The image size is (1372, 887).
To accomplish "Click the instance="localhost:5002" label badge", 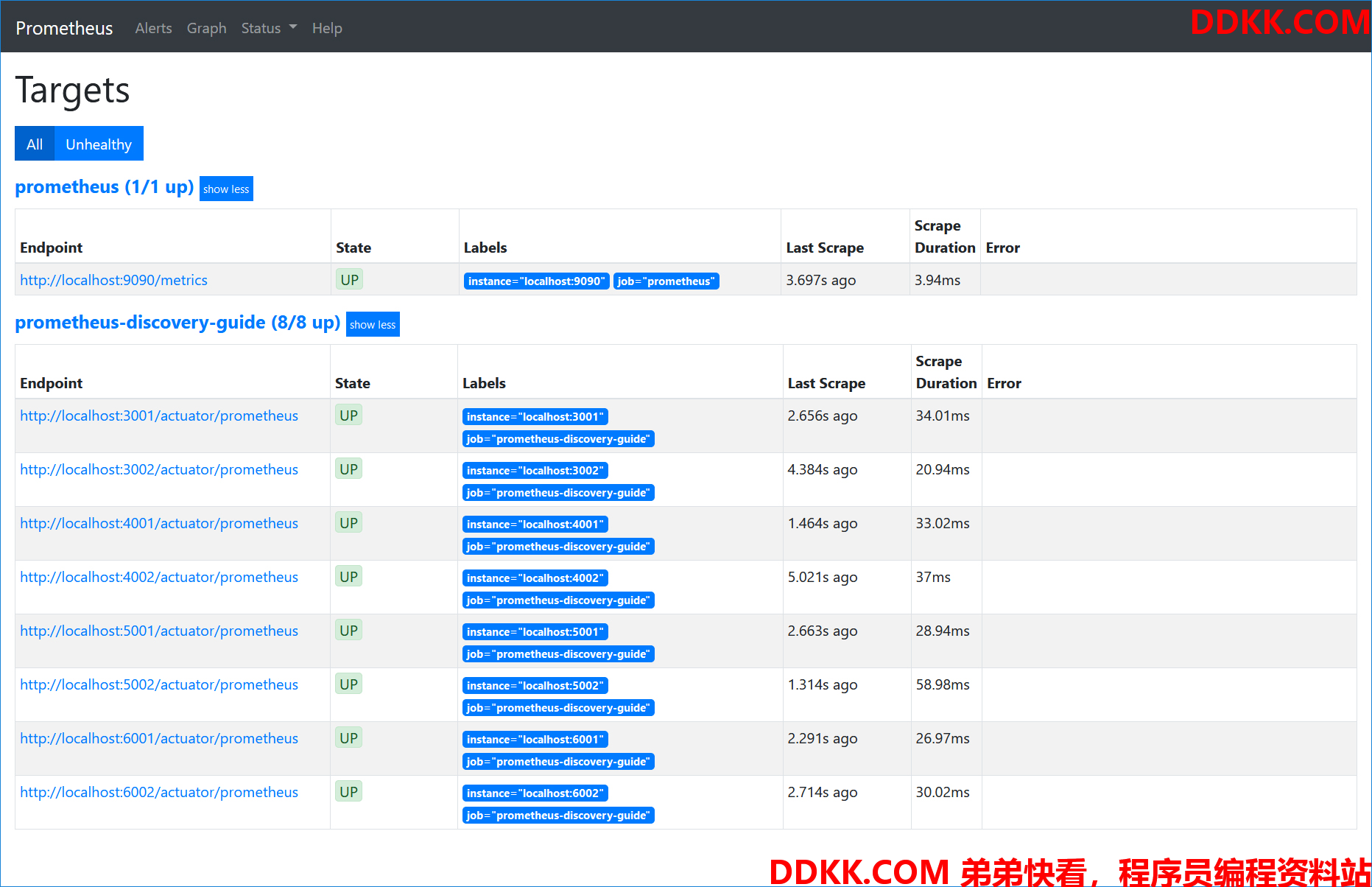I will point(535,686).
